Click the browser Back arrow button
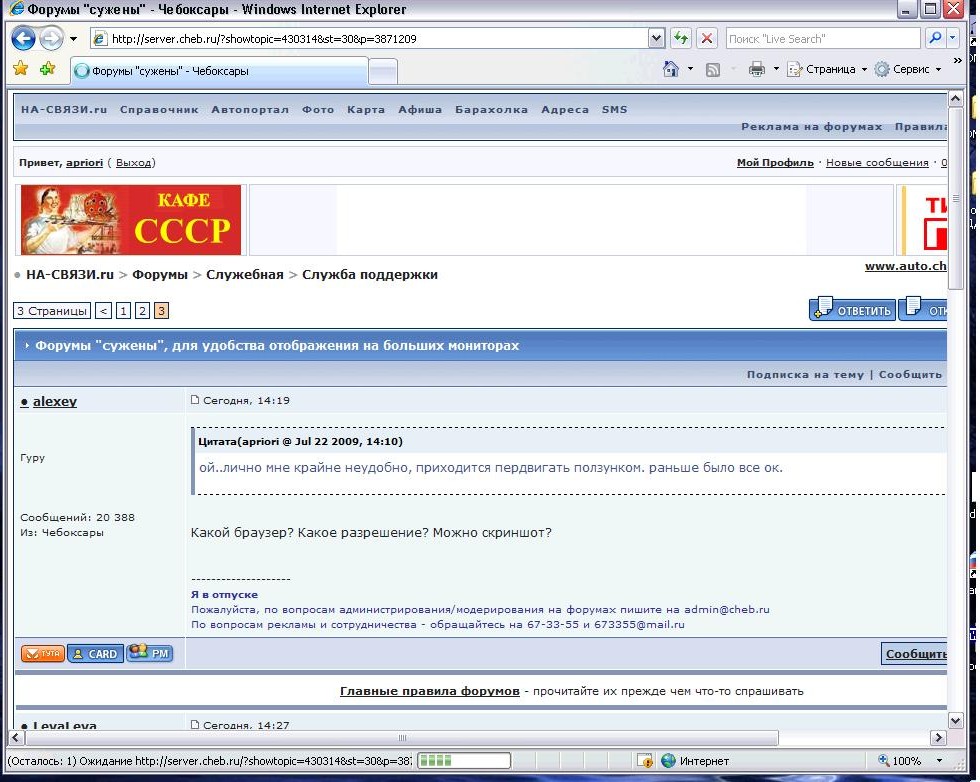 coord(24,39)
